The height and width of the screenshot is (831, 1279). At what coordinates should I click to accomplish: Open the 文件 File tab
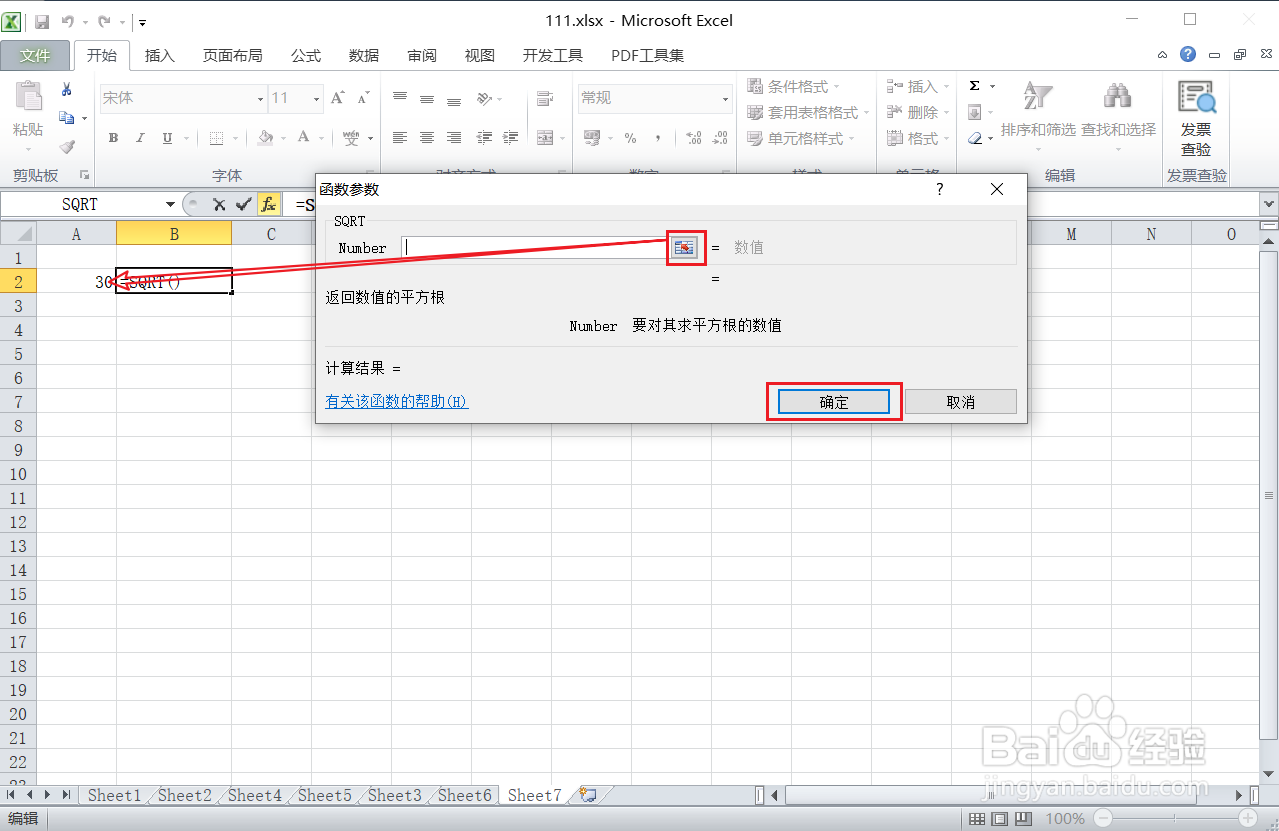pyautogui.click(x=35, y=55)
